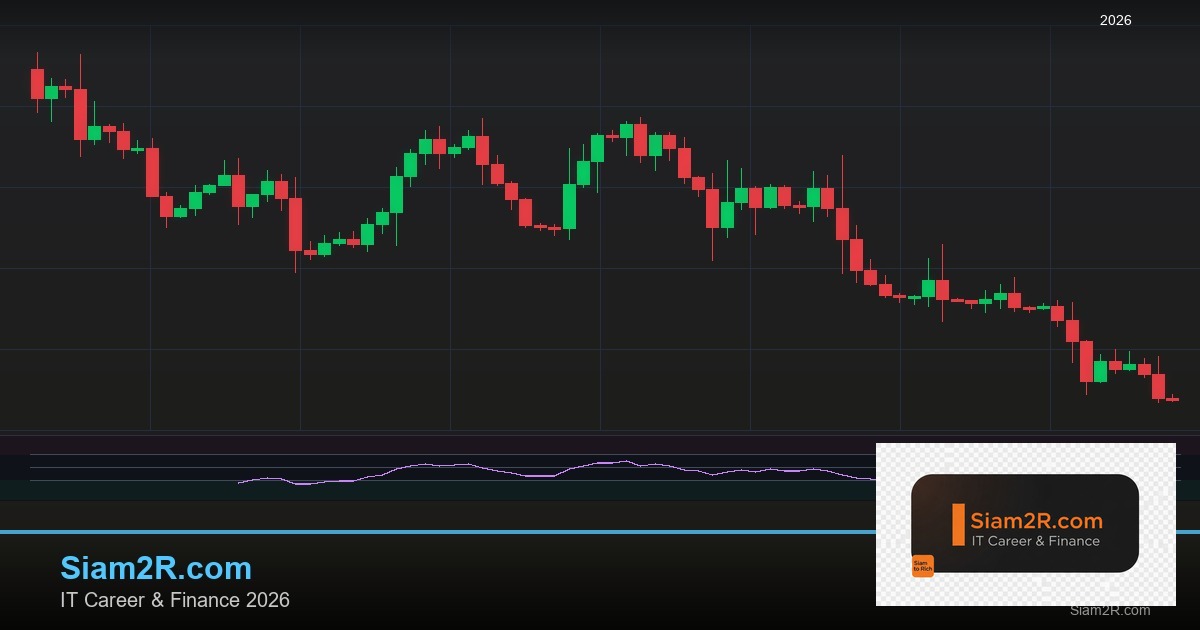Select the first red candlestick of the chart
1200x630 pixels.
click(x=37, y=84)
